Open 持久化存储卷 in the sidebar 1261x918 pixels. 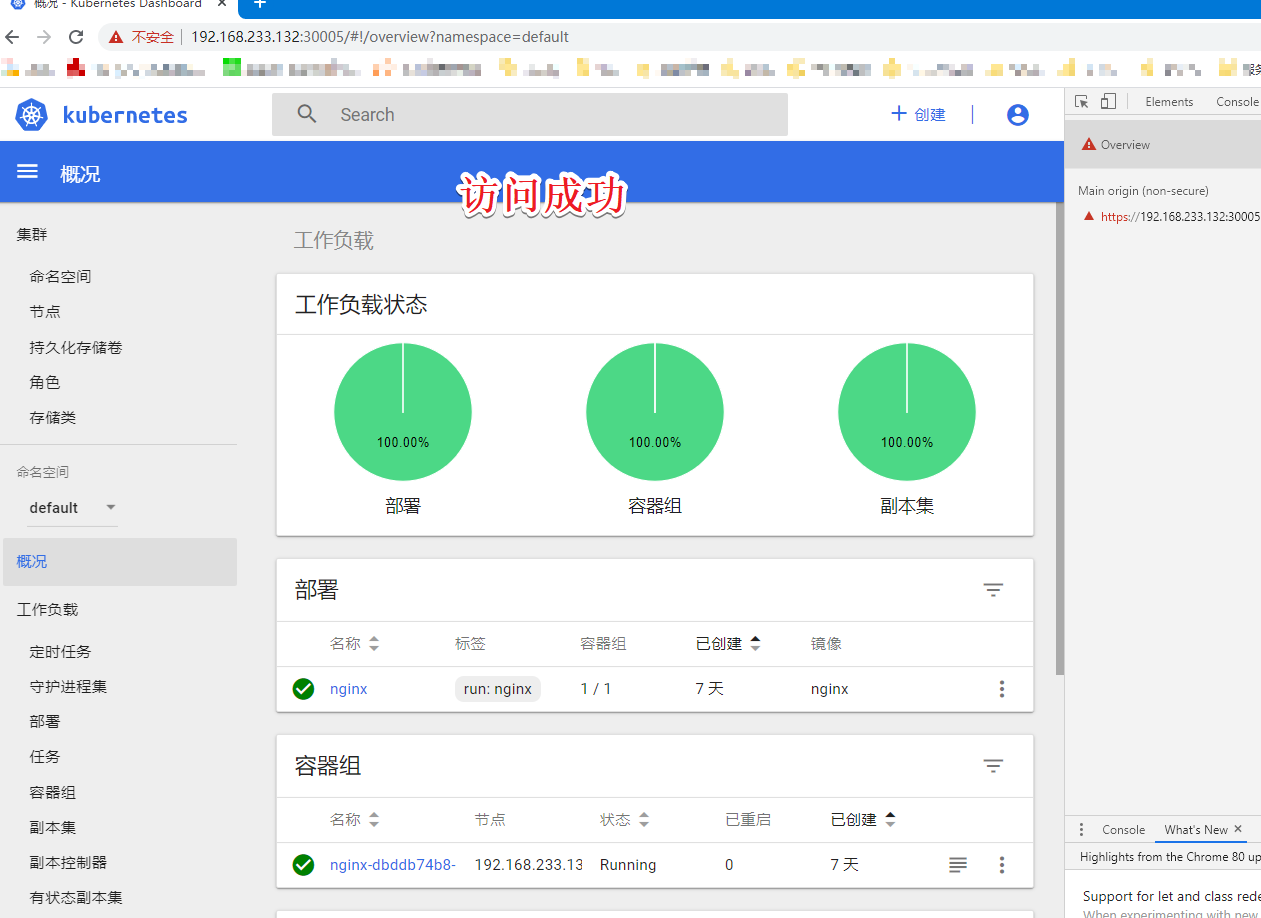pos(76,348)
